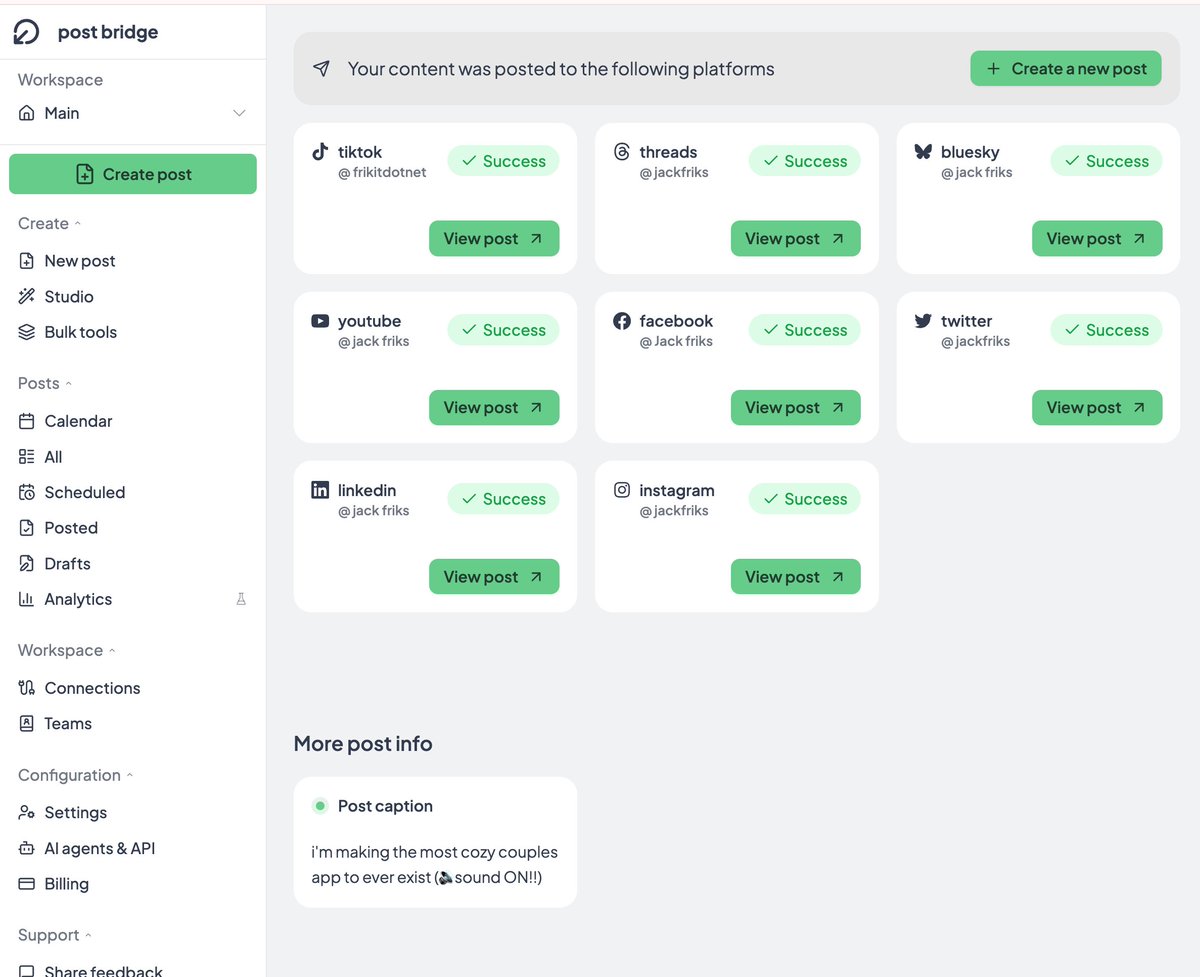This screenshot has height=977, width=1200.
Task: Click the @frikitdotnet handle
Action: [x=382, y=172]
